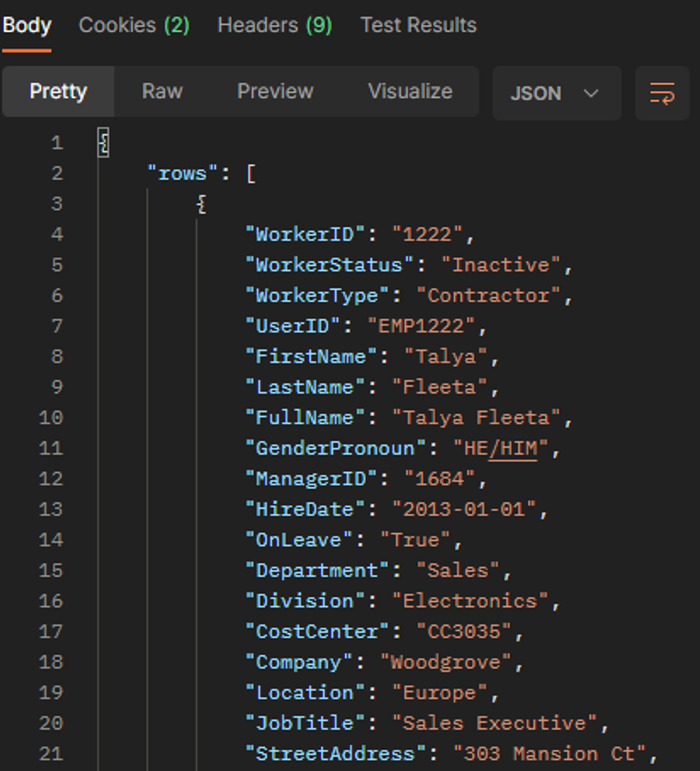Click the "FullName" key
Viewport: 700px width, 771px height.
305,417
